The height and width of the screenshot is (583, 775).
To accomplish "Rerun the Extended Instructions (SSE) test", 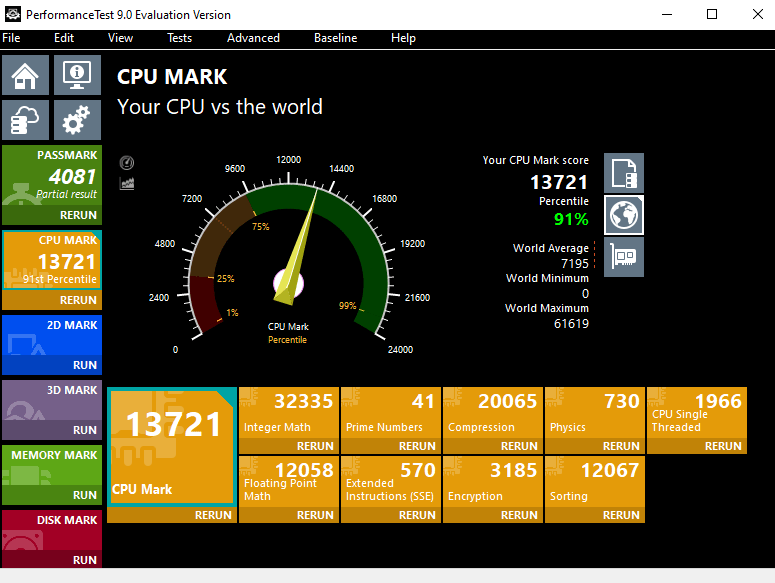I will [x=390, y=515].
